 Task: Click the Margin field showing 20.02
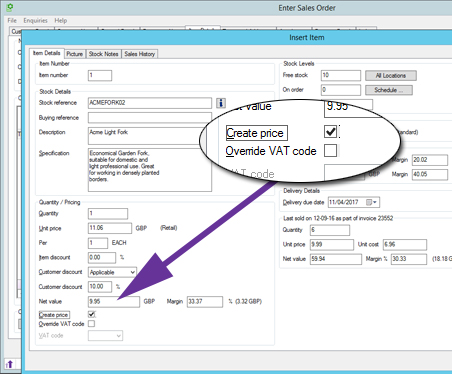pyautogui.click(x=430, y=160)
